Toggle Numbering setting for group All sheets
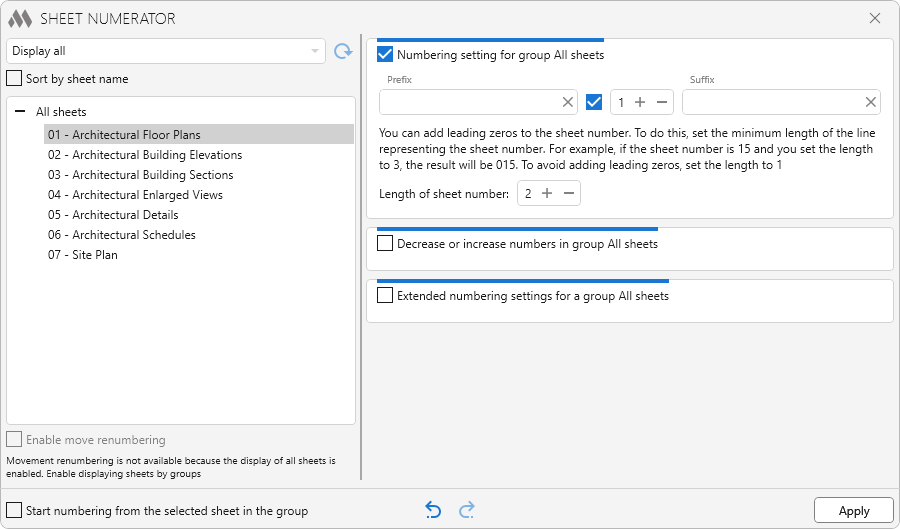Image resolution: width=900 pixels, height=529 pixels. (385, 55)
